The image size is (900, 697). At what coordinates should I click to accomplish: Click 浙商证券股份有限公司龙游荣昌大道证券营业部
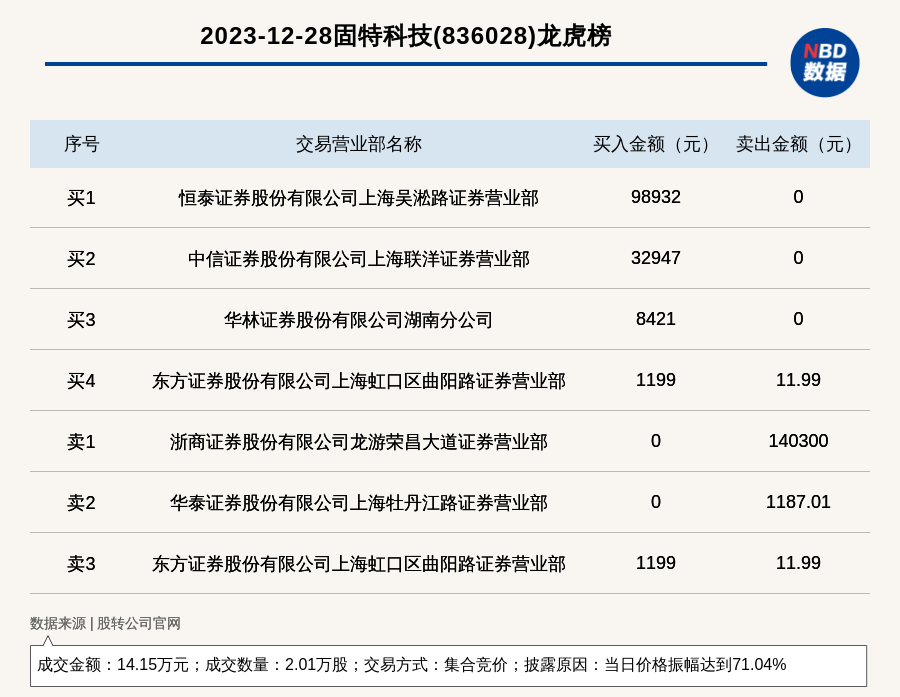coord(359,442)
